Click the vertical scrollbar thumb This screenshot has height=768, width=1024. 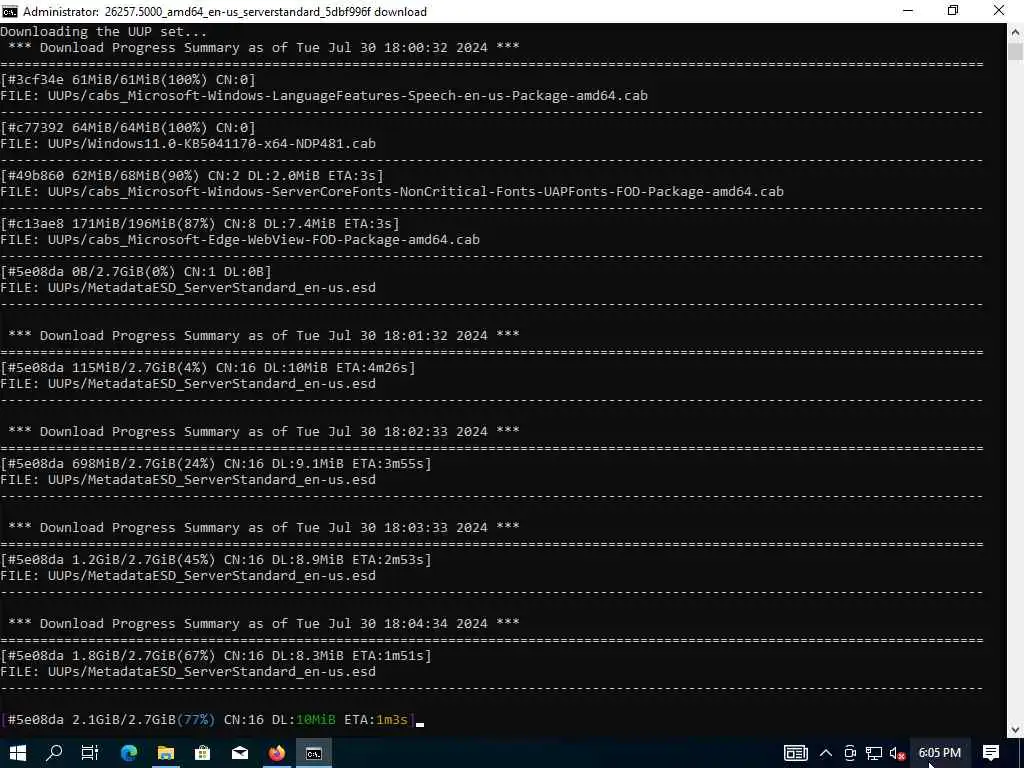(x=1016, y=51)
